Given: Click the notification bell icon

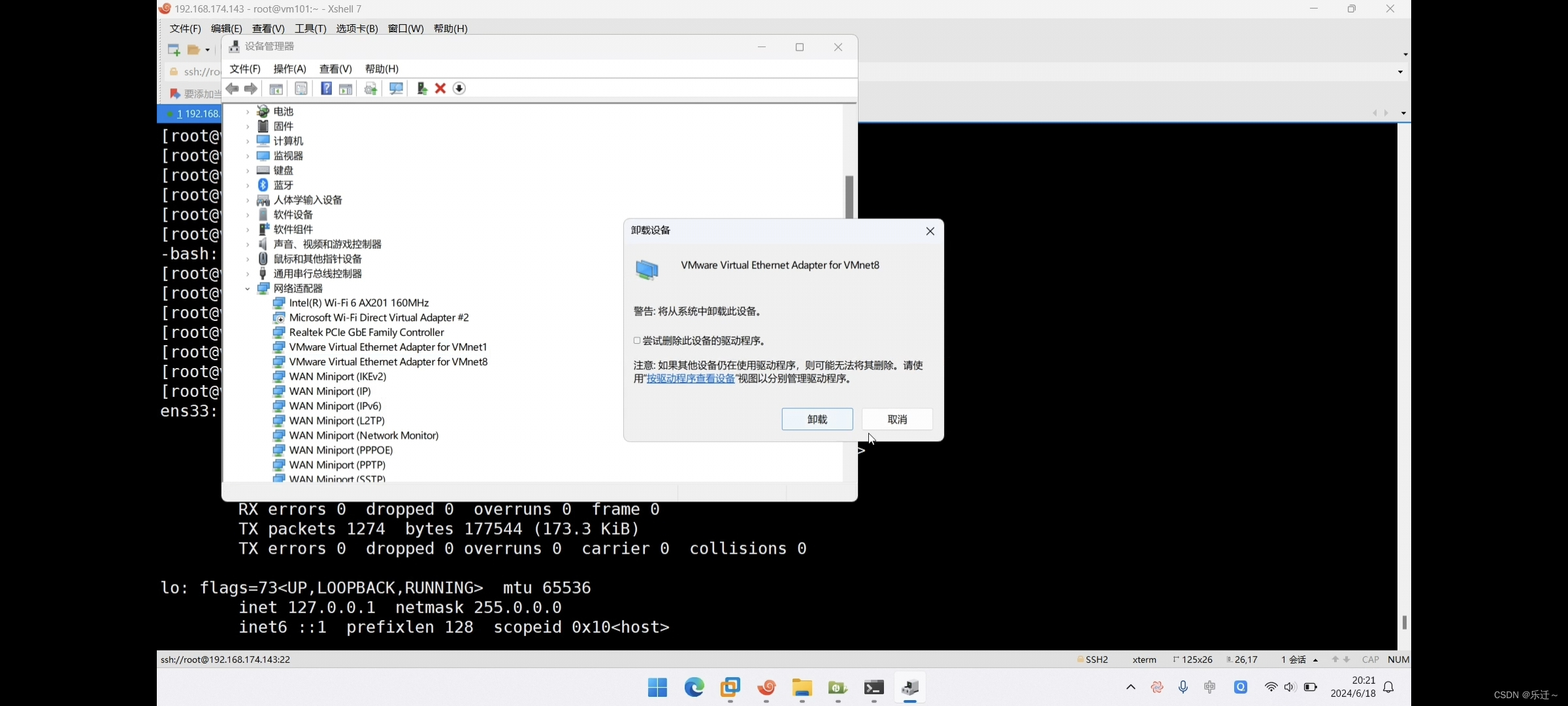Looking at the screenshot, I should [x=1389, y=688].
